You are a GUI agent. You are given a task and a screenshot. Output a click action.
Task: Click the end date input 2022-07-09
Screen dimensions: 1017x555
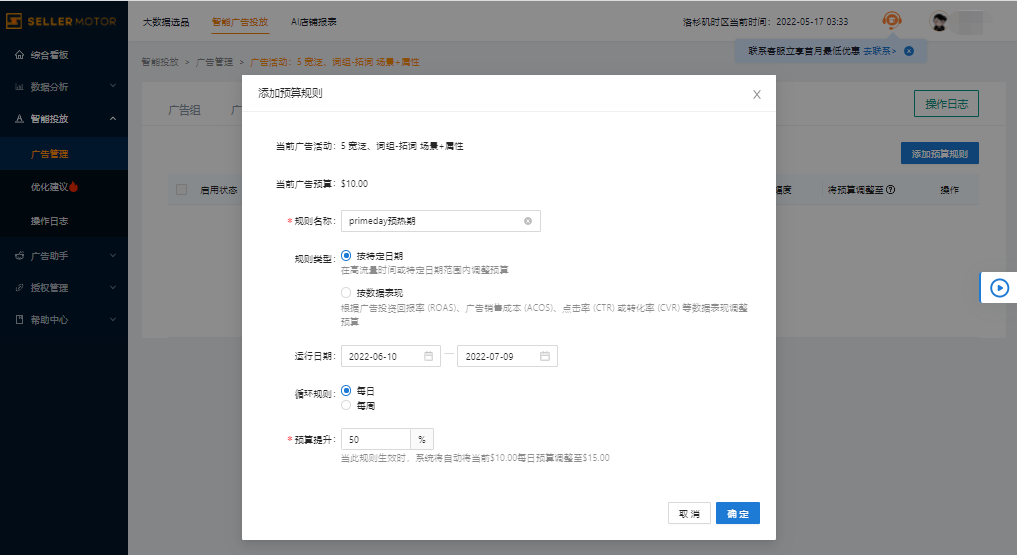(507, 356)
